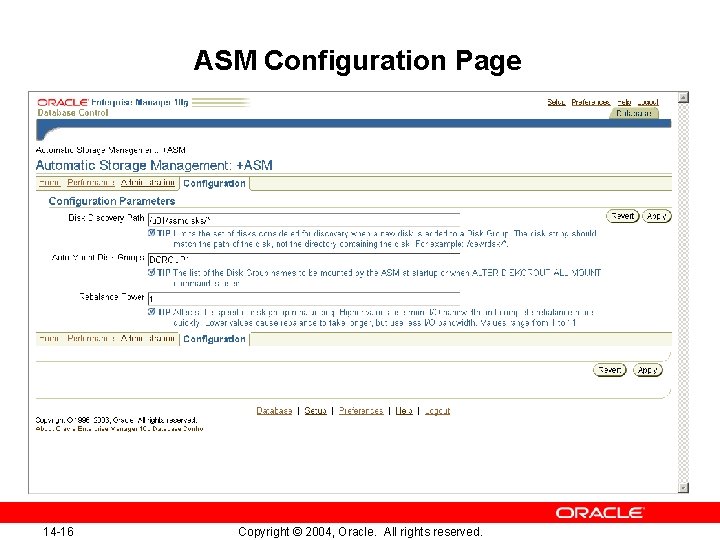Open Help link in footer

click(x=404, y=411)
